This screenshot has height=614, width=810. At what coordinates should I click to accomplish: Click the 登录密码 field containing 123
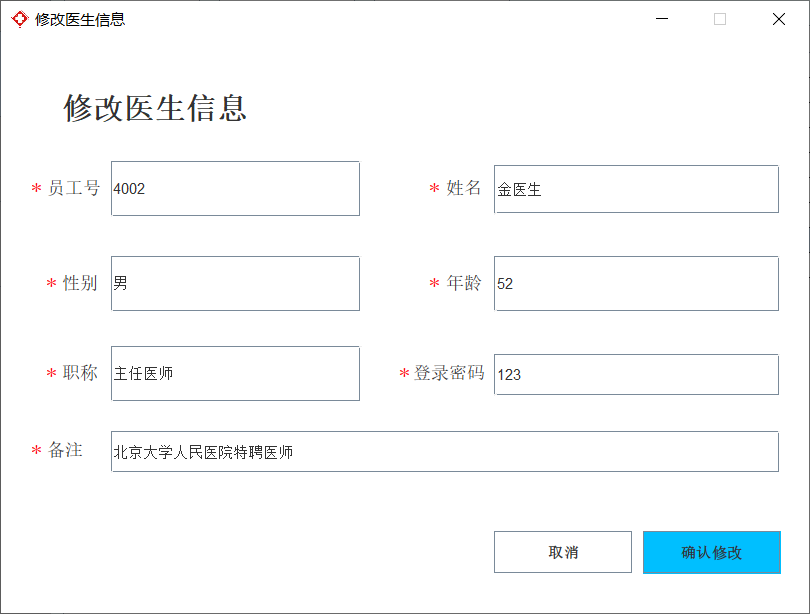(636, 374)
